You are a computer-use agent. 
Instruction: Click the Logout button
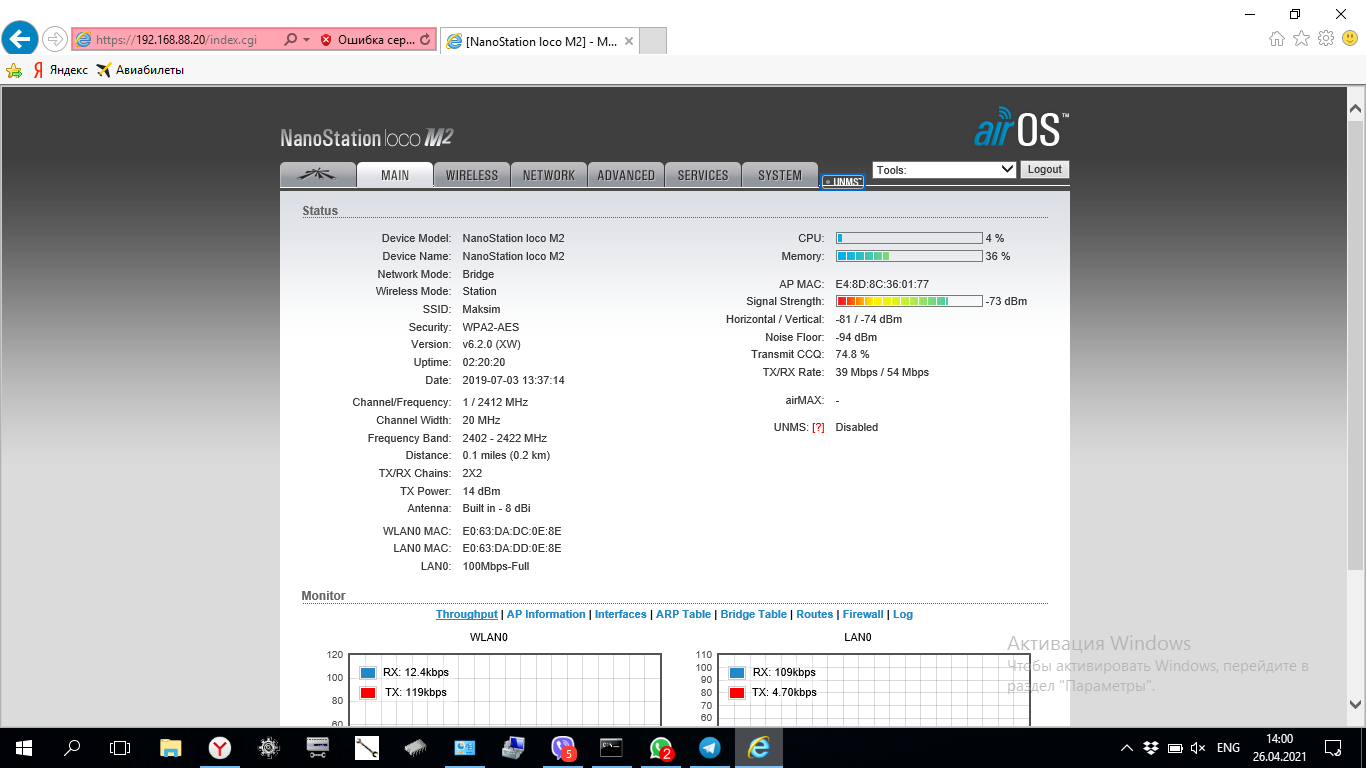click(1045, 170)
